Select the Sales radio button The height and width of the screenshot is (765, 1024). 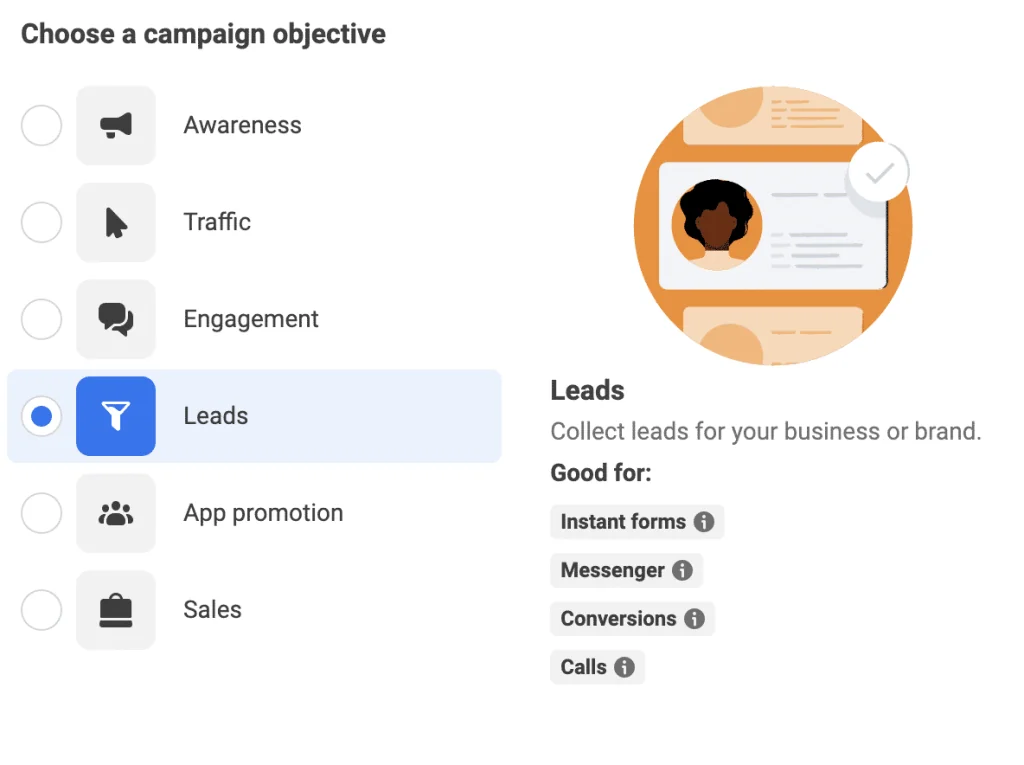[41, 610]
